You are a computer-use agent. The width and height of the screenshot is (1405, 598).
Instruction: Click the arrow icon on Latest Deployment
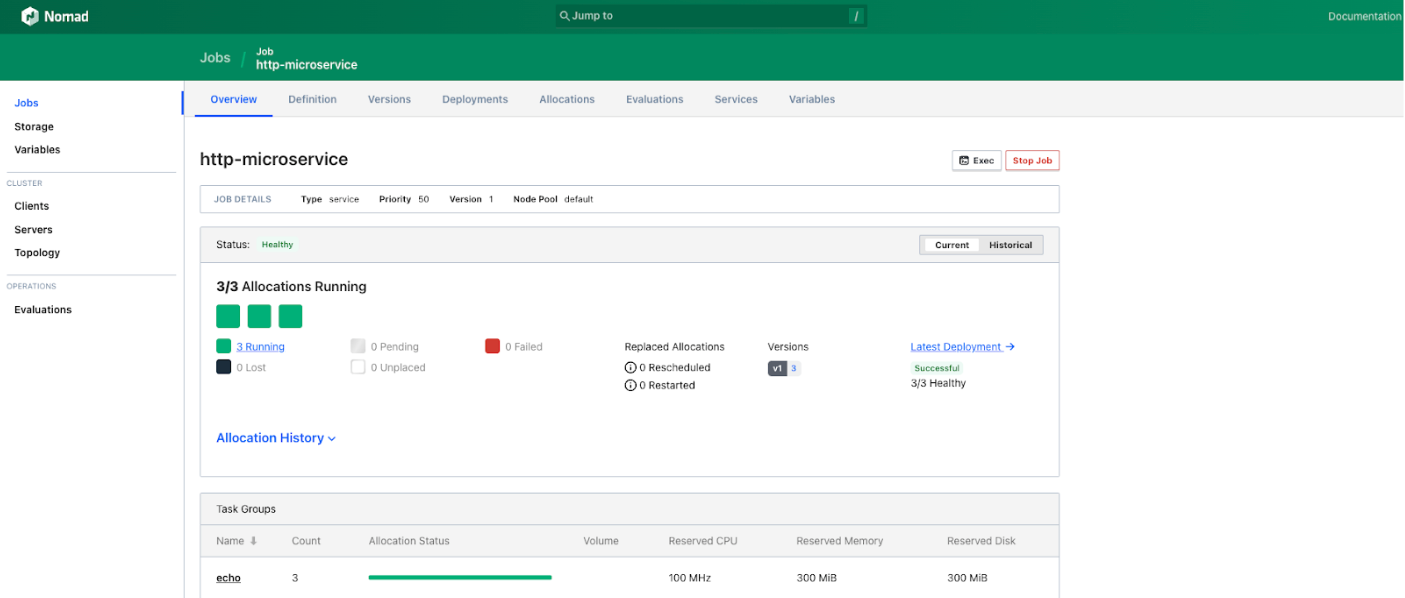1011,346
